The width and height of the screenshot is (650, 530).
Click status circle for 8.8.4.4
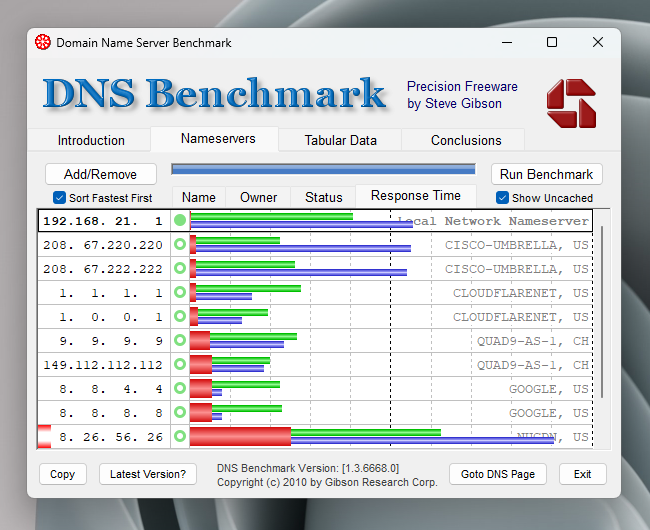[180, 388]
